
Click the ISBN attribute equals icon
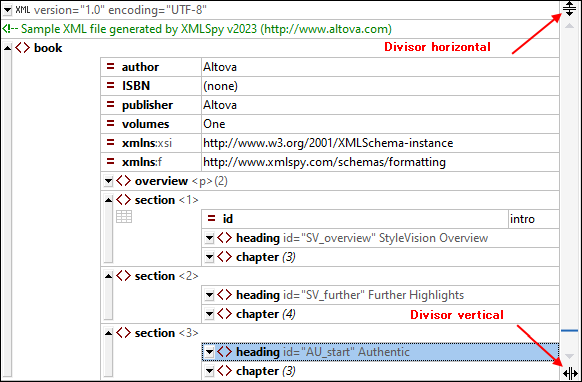tap(110, 85)
